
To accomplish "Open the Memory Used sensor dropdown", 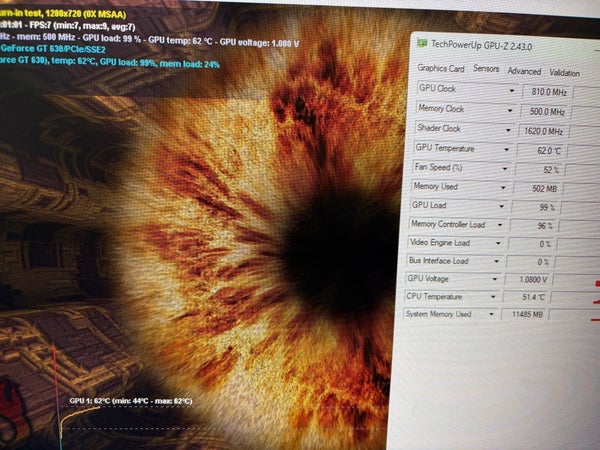I will (503, 188).
